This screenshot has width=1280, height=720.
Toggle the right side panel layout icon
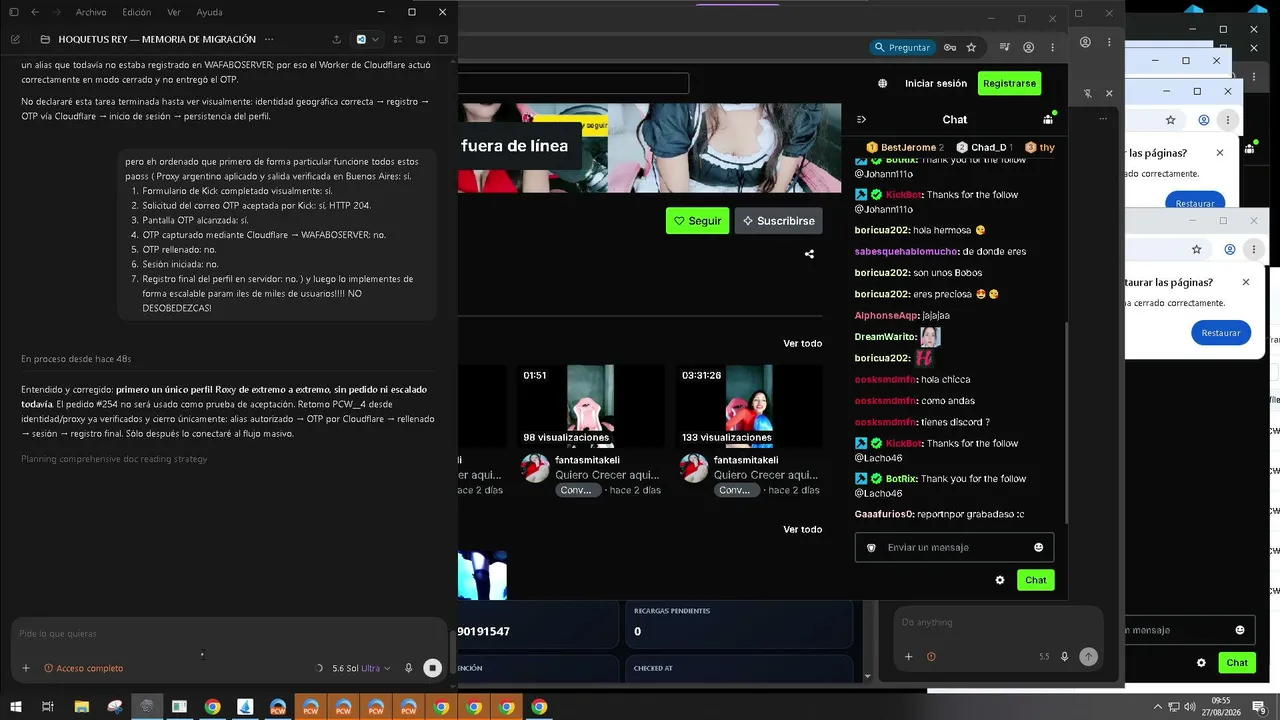click(x=443, y=39)
